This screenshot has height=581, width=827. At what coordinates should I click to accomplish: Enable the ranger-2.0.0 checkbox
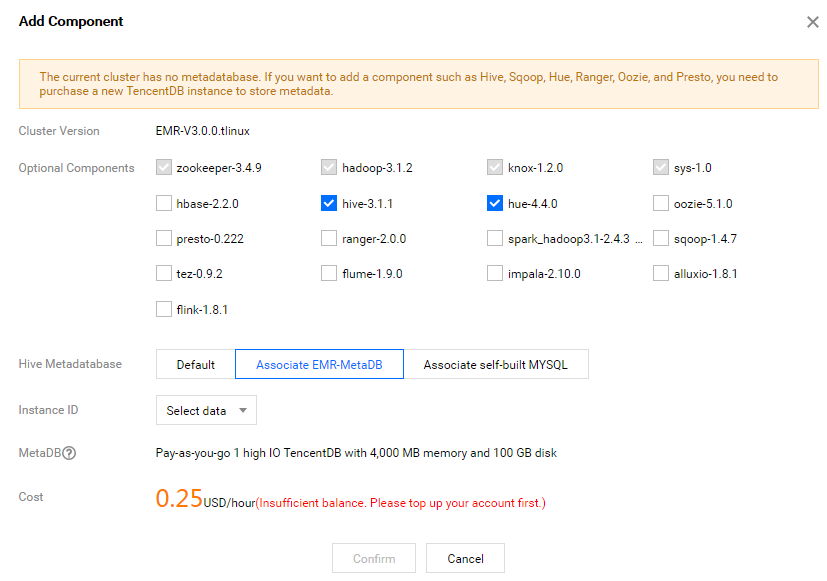(329, 238)
